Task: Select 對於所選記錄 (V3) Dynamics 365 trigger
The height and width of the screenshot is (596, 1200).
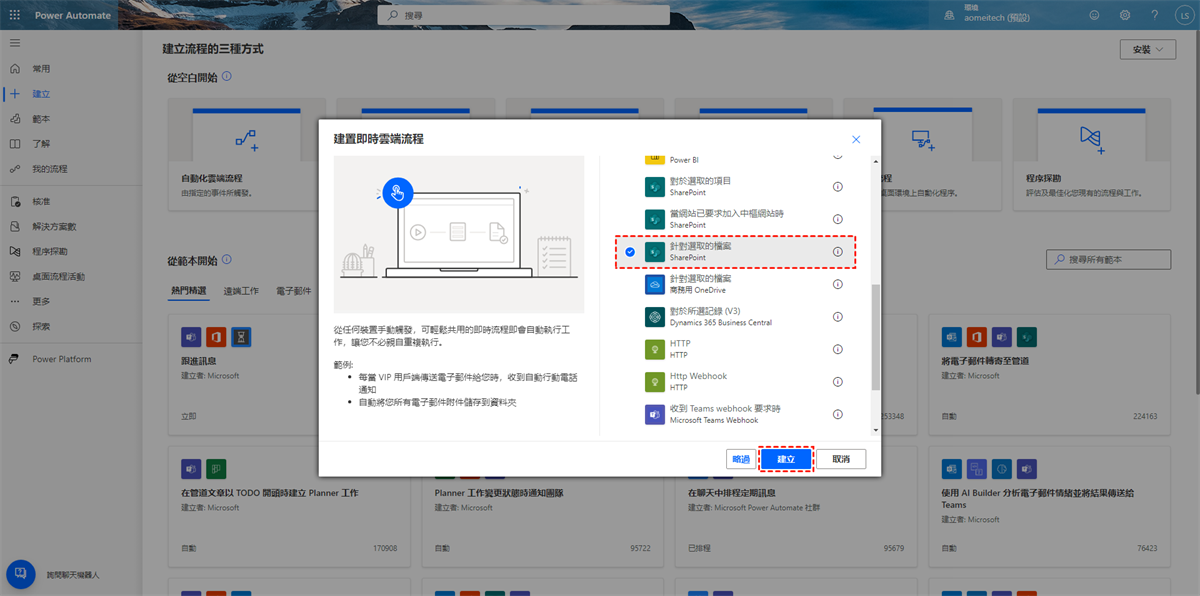Action: pyautogui.click(x=735, y=317)
